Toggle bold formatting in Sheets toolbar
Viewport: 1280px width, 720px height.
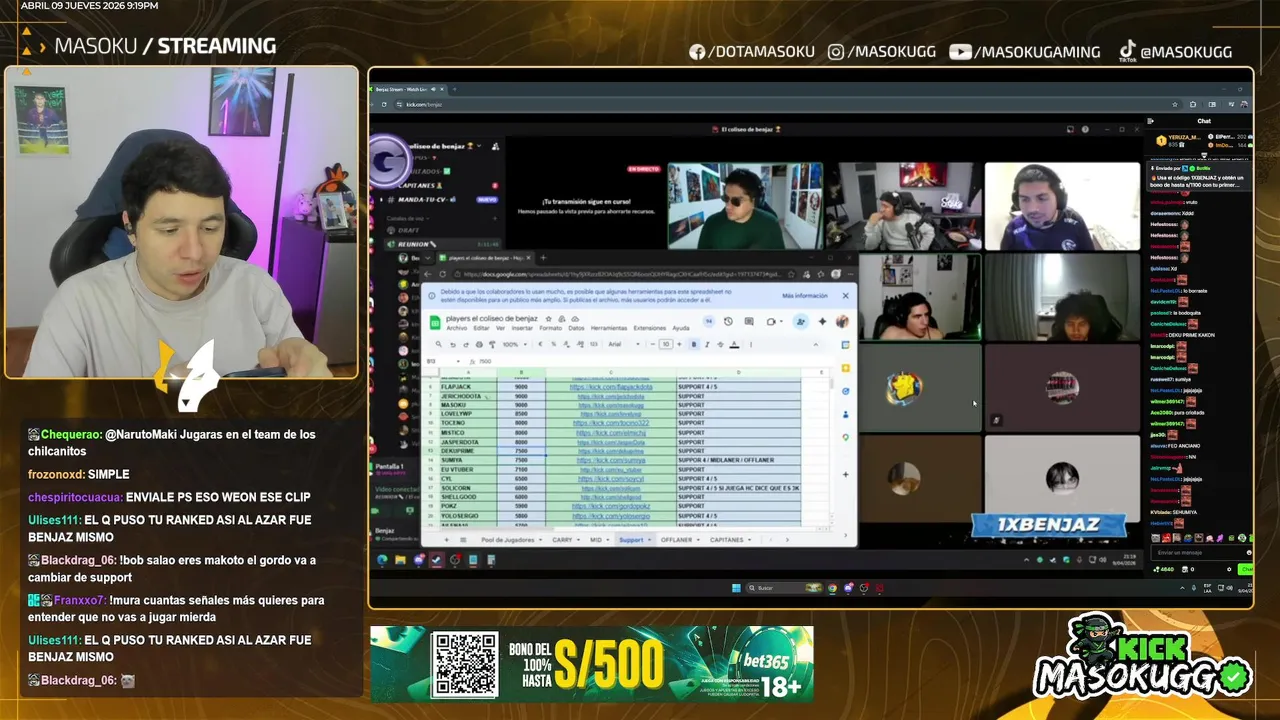pyautogui.click(x=694, y=344)
